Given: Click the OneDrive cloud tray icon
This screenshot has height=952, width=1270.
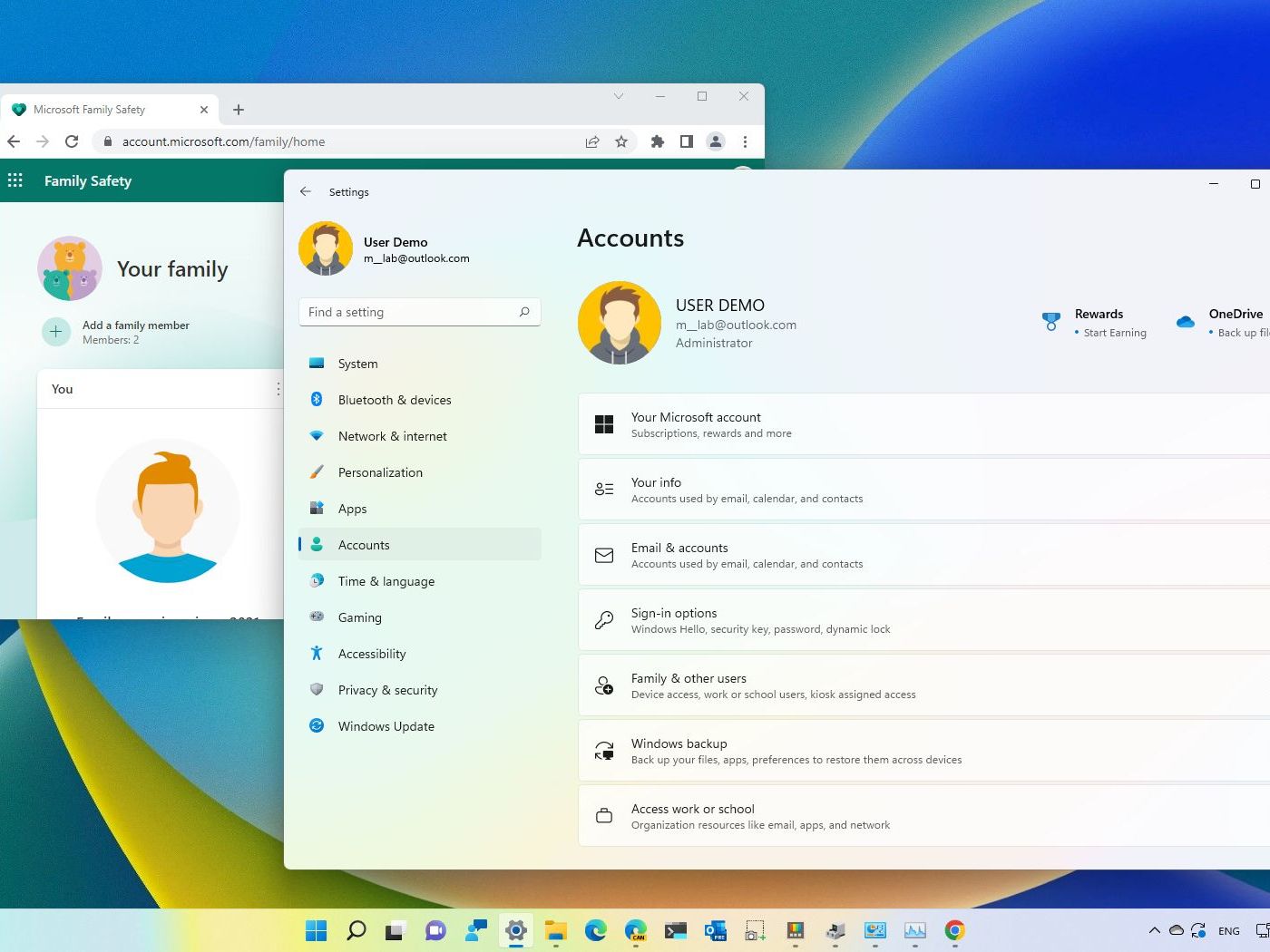Looking at the screenshot, I should click(1176, 930).
